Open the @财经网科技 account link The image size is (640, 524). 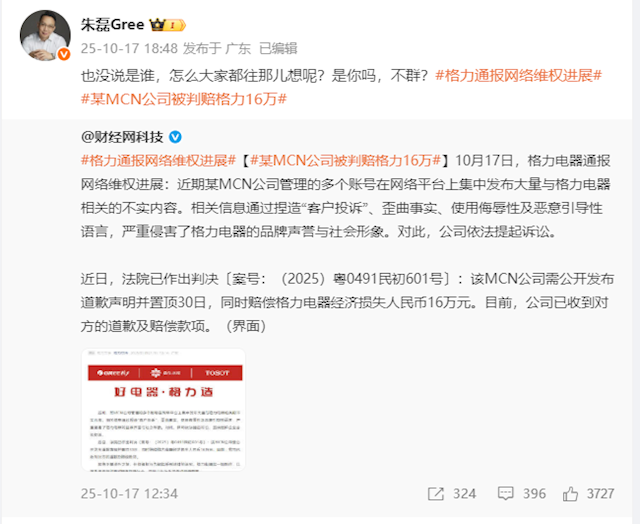click(x=122, y=137)
